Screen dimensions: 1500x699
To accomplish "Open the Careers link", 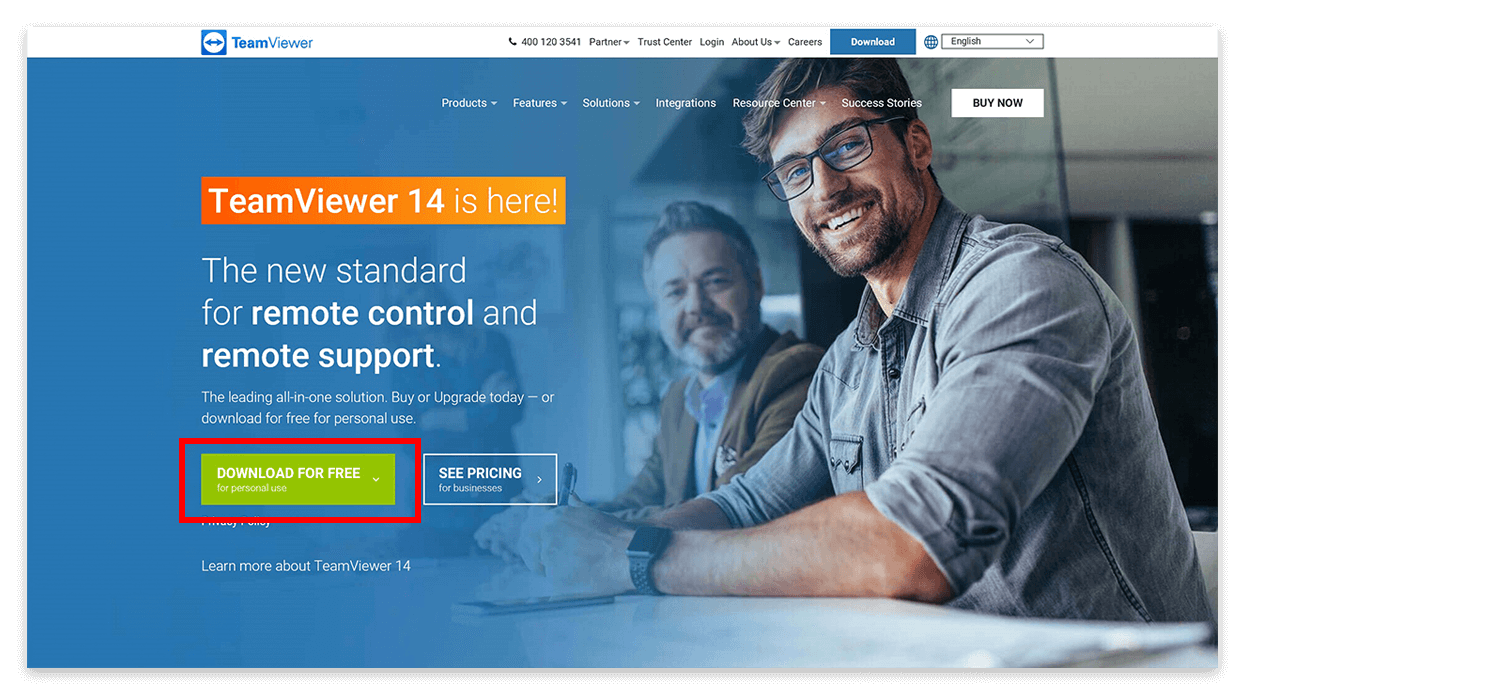I will 805,42.
